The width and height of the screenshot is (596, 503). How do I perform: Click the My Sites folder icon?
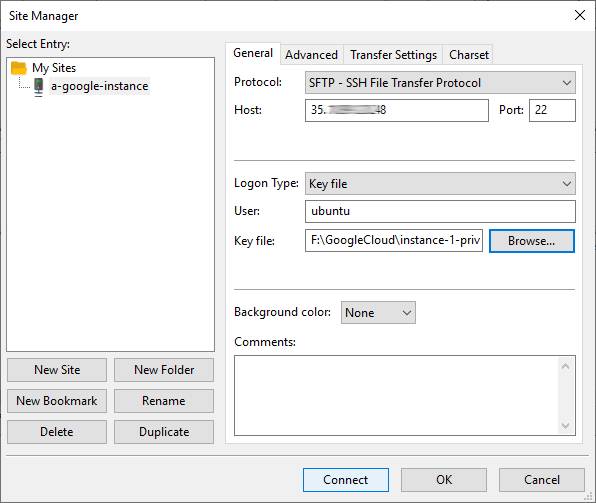coord(19,68)
